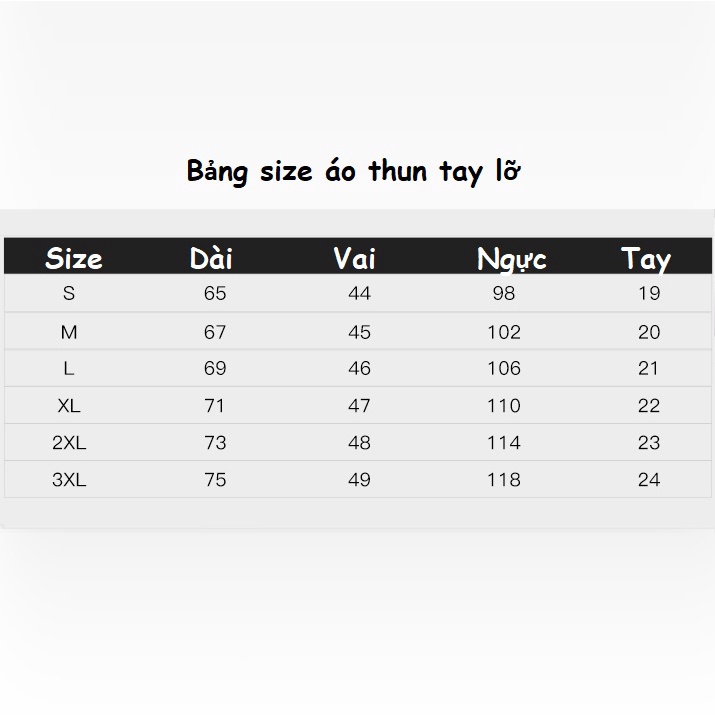Click sleeve value 19 for size S
715x715 pixels.
click(x=649, y=294)
